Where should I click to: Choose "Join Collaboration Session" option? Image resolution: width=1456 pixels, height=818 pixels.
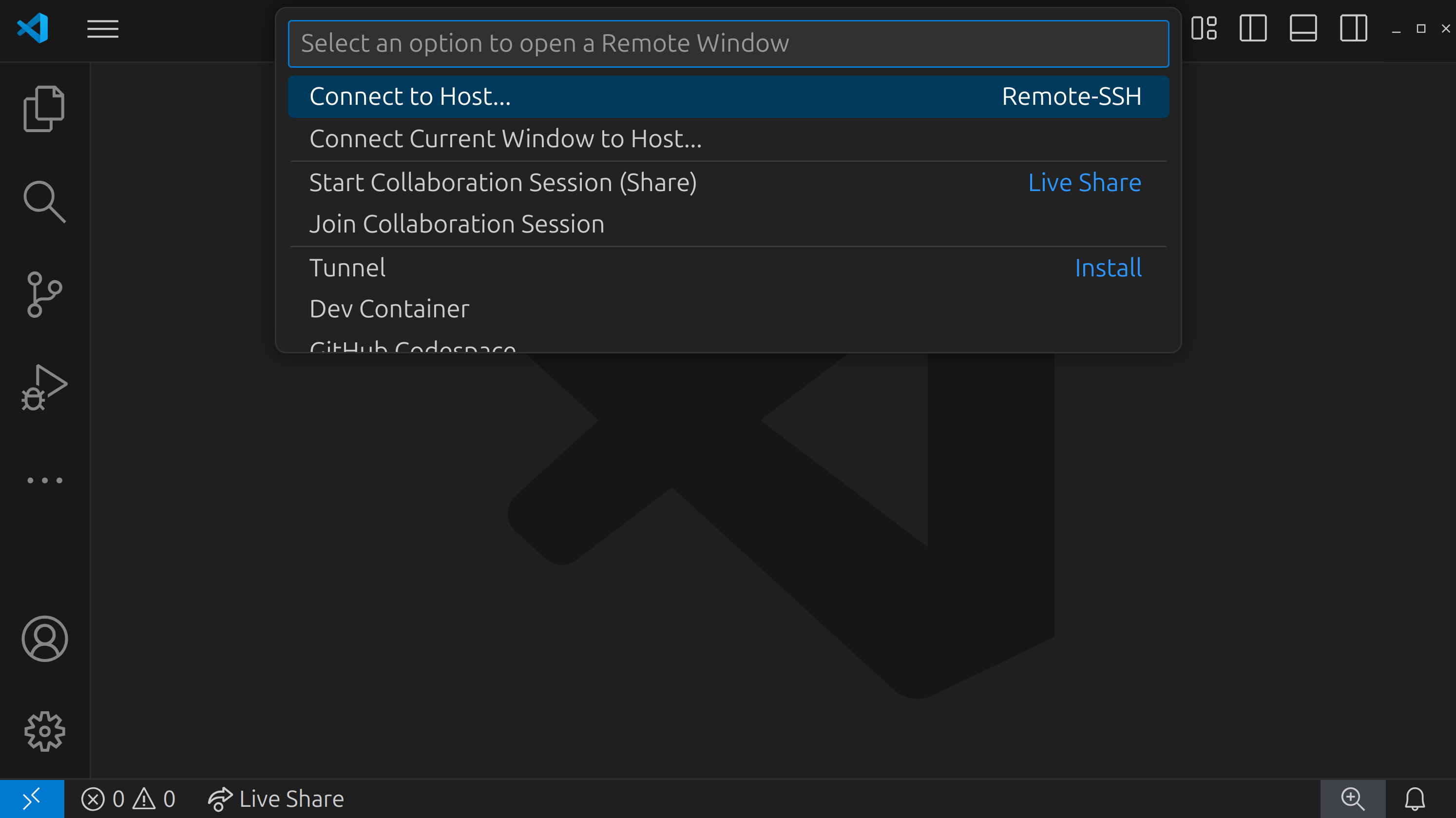(457, 224)
